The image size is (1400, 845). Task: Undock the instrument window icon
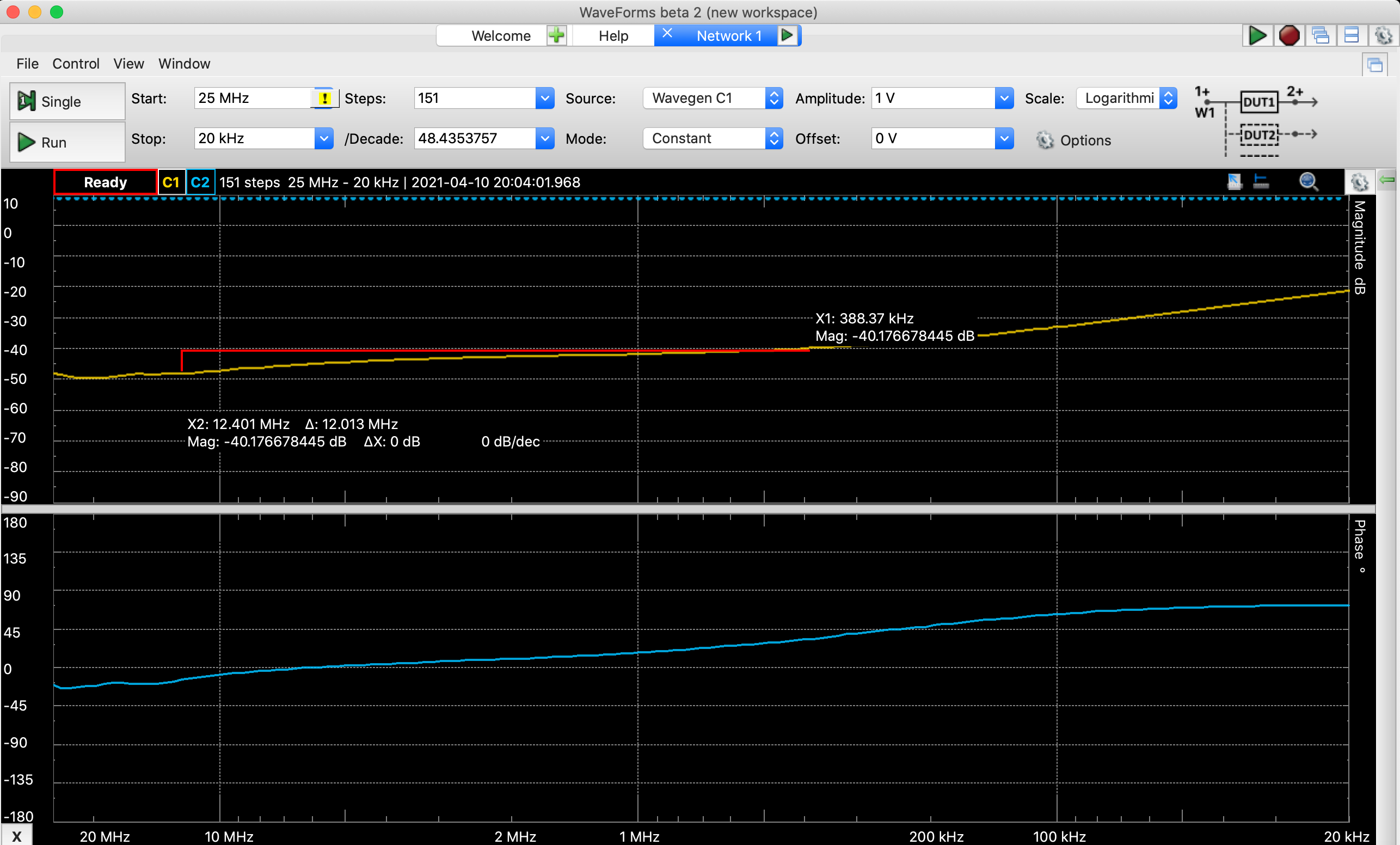(1374, 65)
